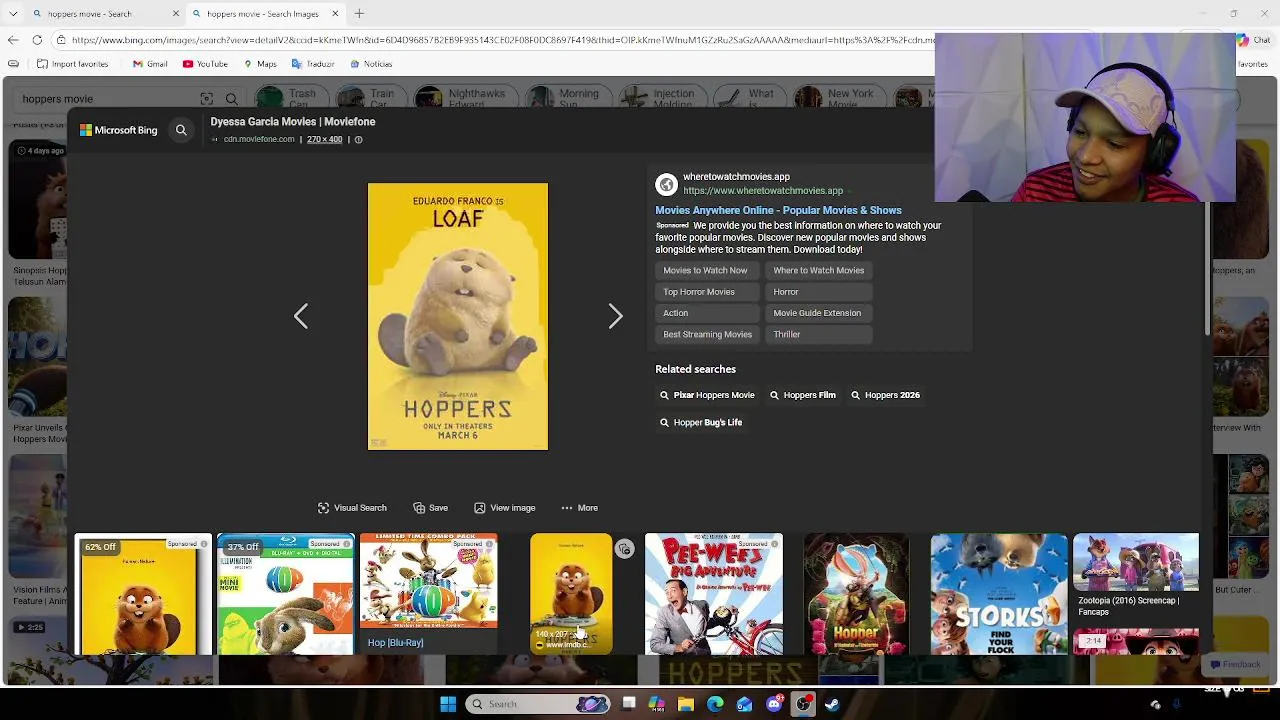Click the View image button
This screenshot has width=1280, height=720.
505,508
